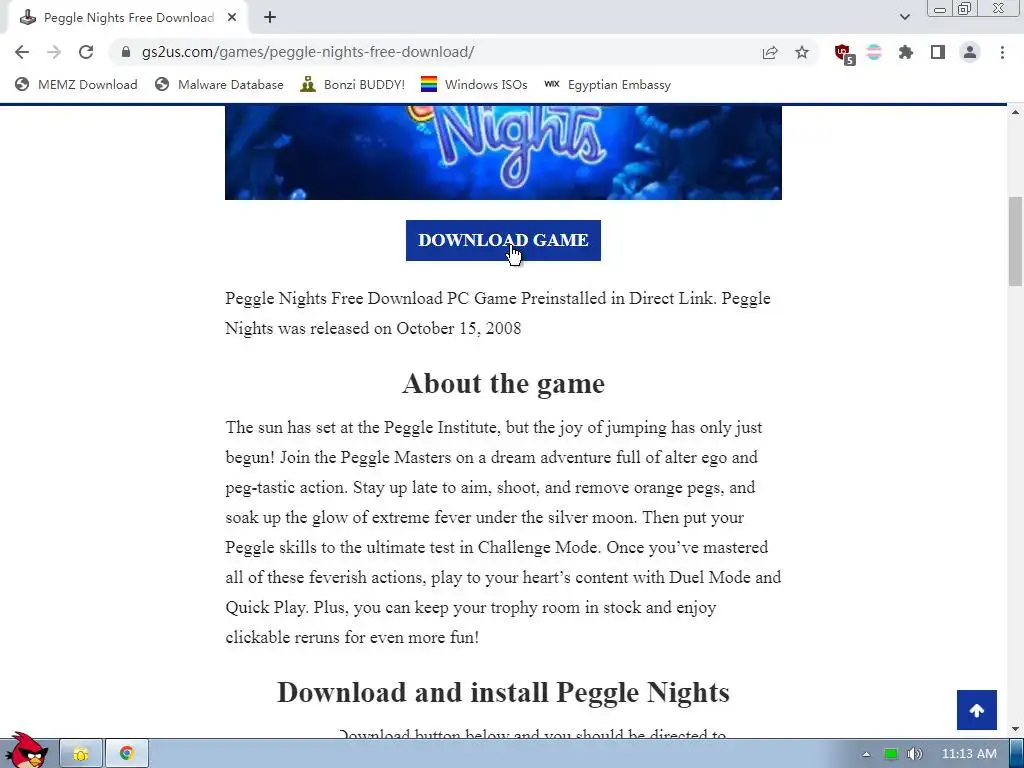Toggle the browser side panel
Screen dimensions: 1024x768
[x=938, y=52]
